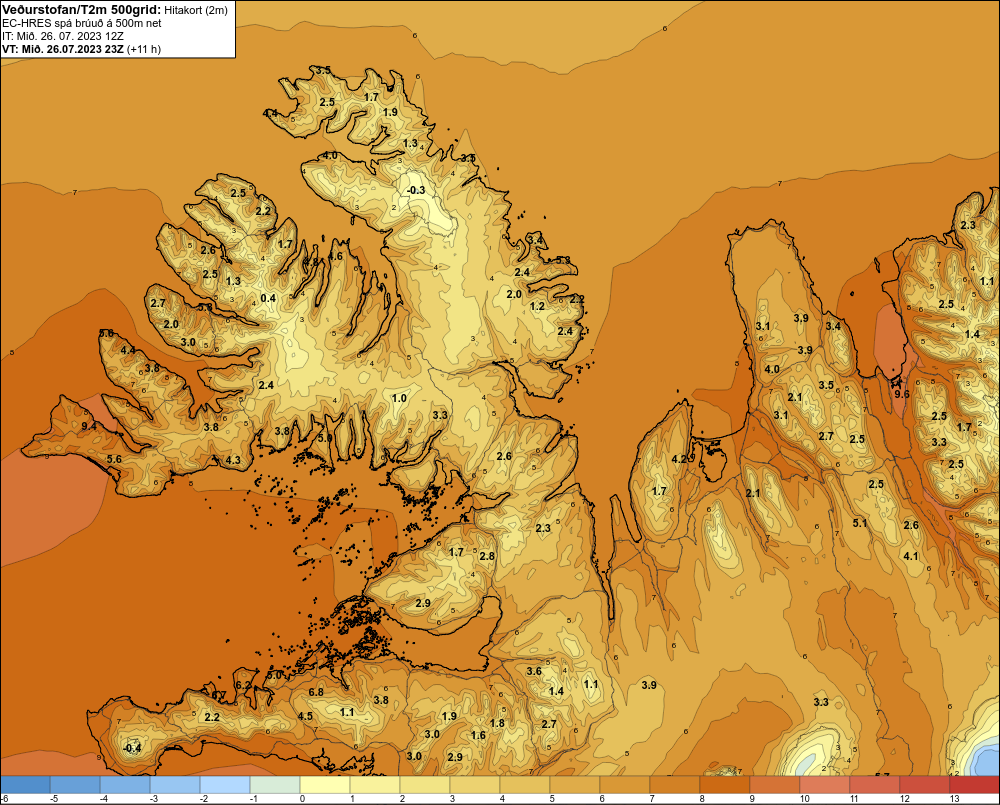Click the legend swatch between 8 and 9
The height and width of the screenshot is (805, 1000).
(724, 785)
